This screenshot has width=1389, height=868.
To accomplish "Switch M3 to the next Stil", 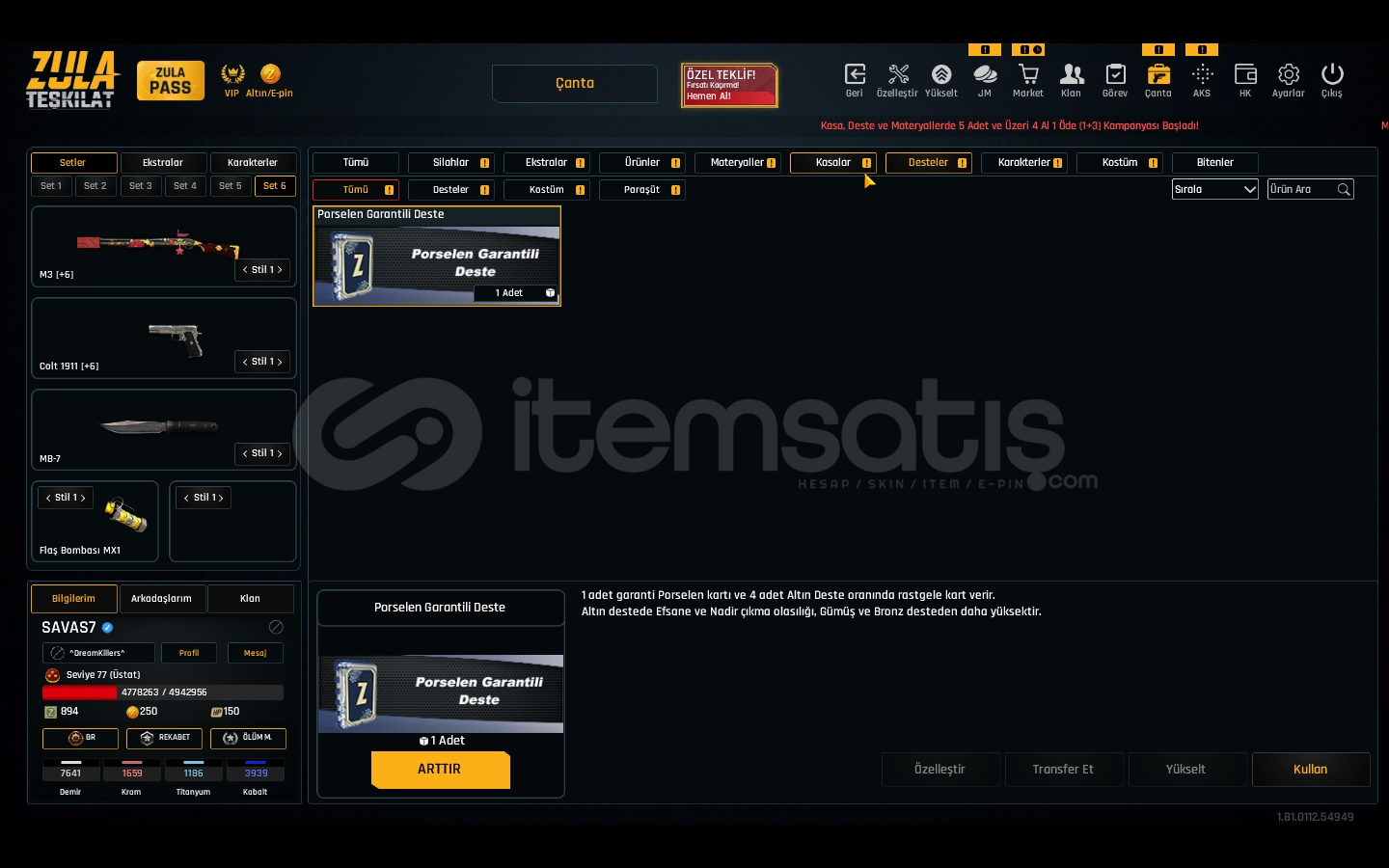I will (x=280, y=270).
